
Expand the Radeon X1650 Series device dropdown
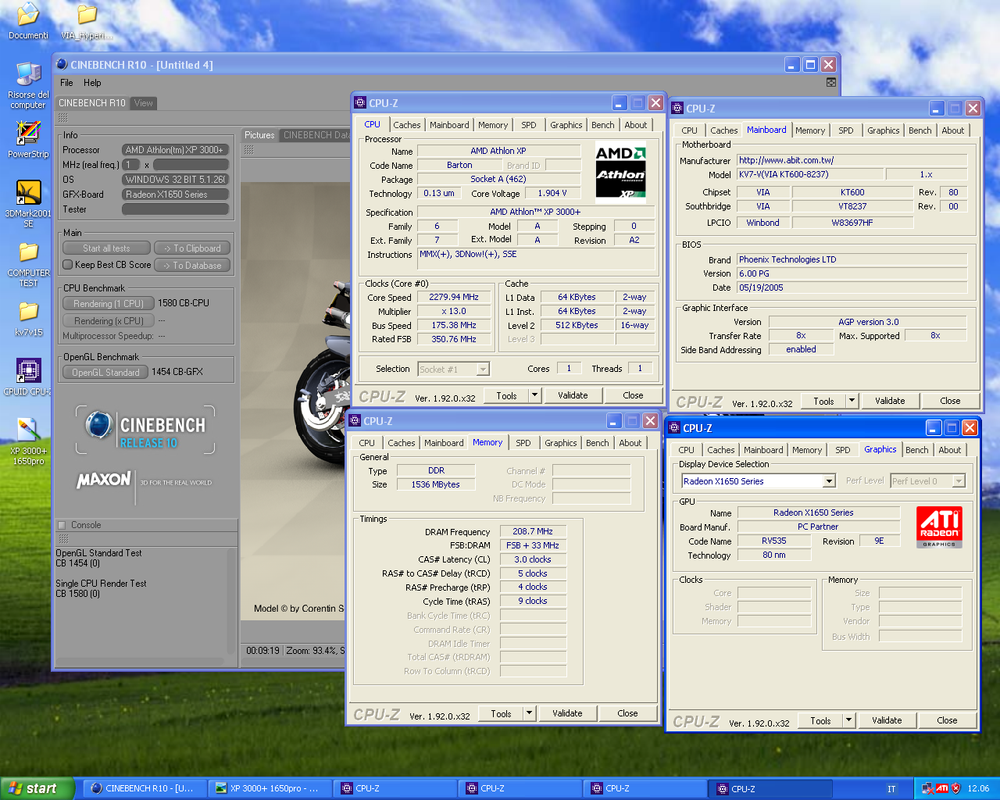[x=828, y=481]
